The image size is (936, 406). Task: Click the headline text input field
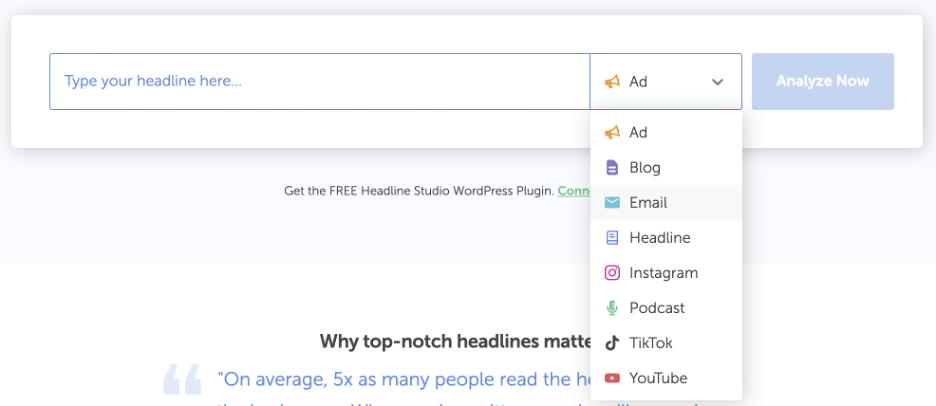tap(319, 81)
